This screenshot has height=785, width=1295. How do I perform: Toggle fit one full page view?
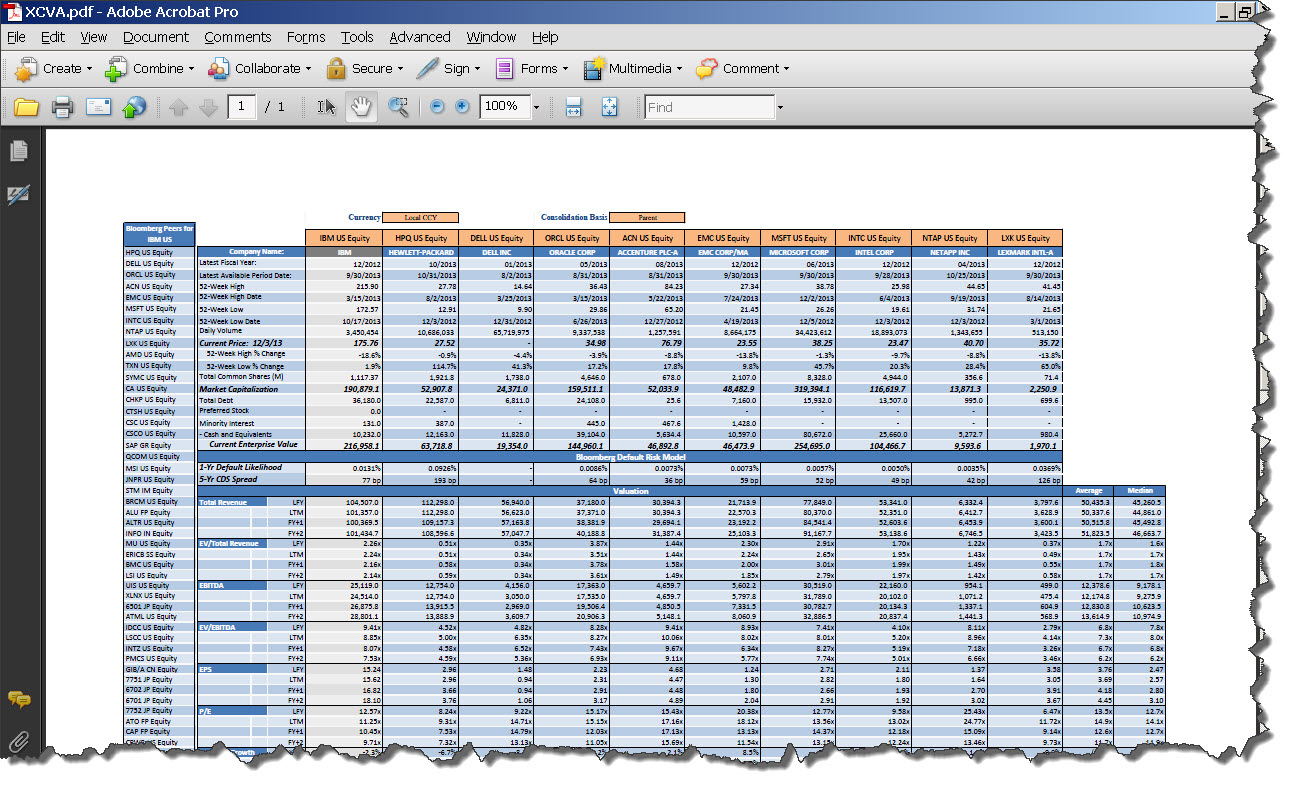point(609,107)
